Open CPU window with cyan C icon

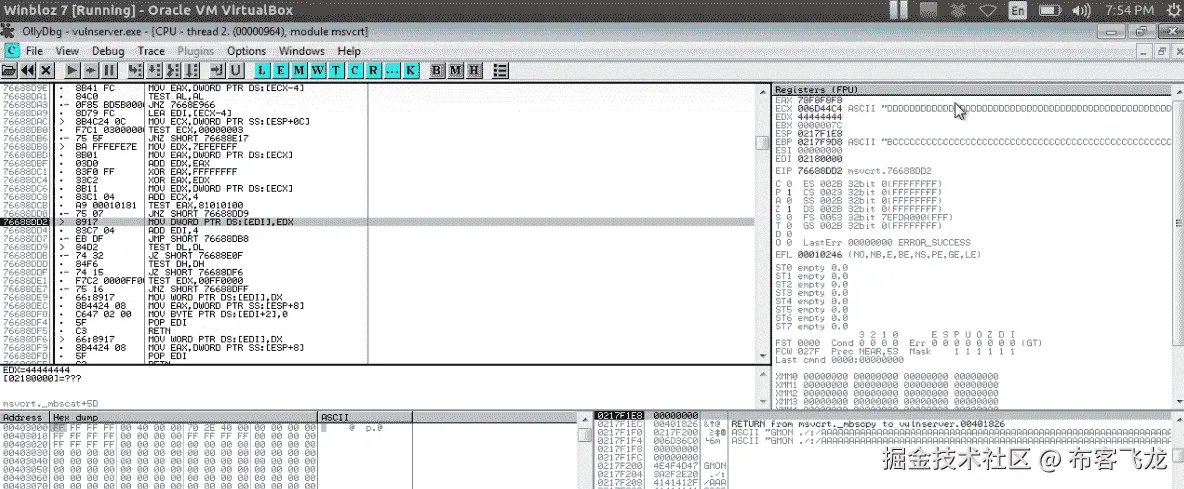tap(355, 70)
